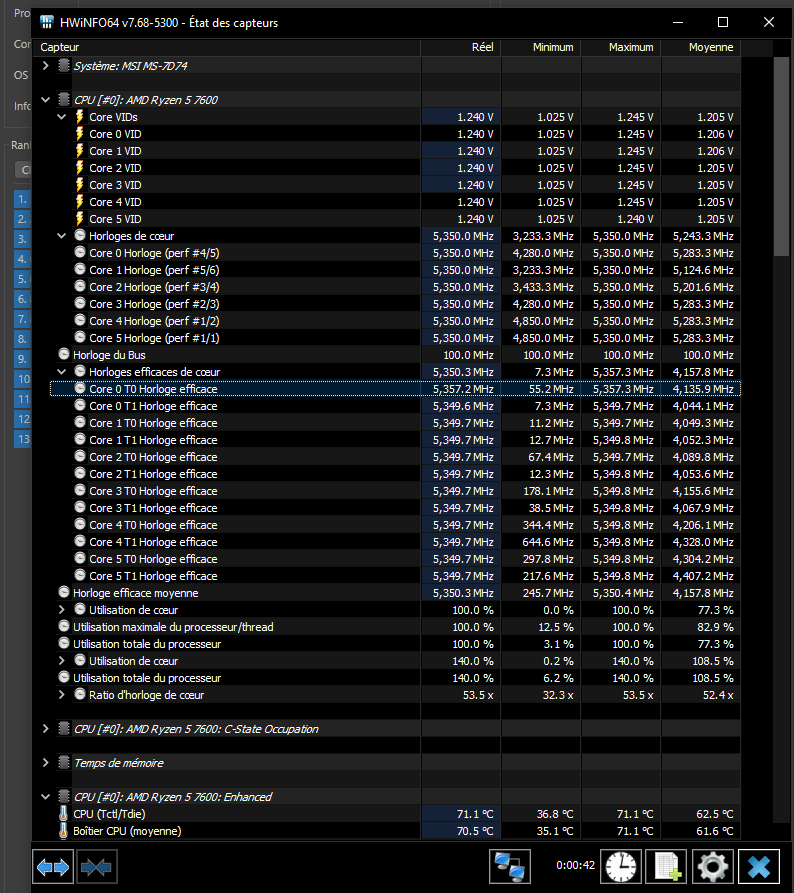The width and height of the screenshot is (794, 893).
Task: Open the network remote monitoring icon
Action: [510, 867]
